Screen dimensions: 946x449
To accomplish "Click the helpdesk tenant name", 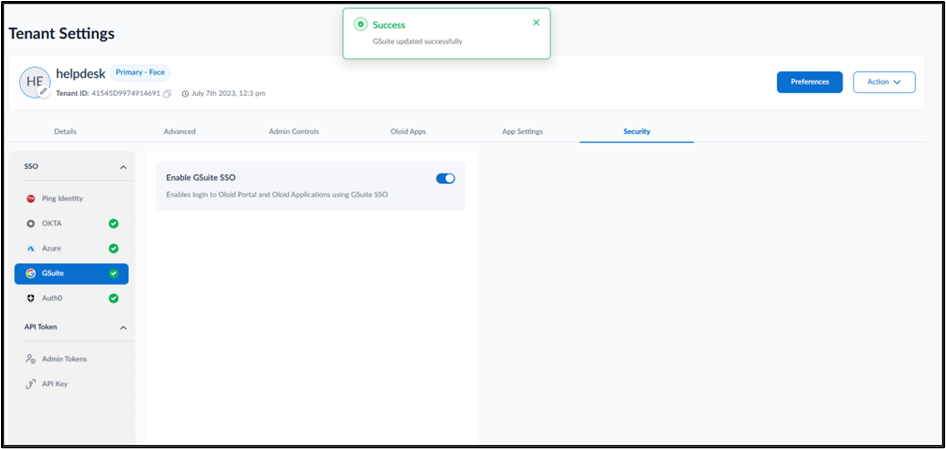I will click(x=81, y=74).
